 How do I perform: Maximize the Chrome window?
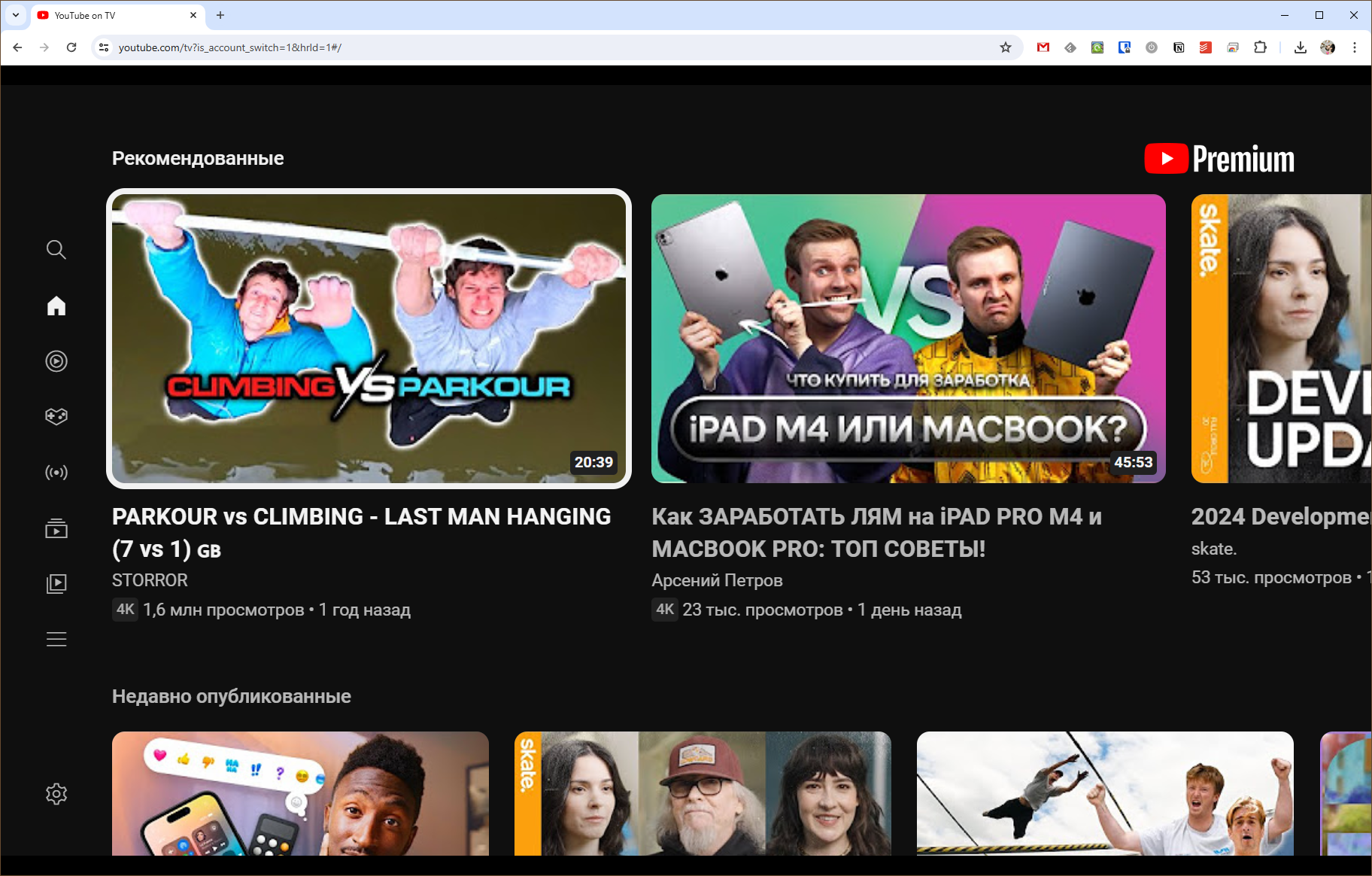[1319, 15]
